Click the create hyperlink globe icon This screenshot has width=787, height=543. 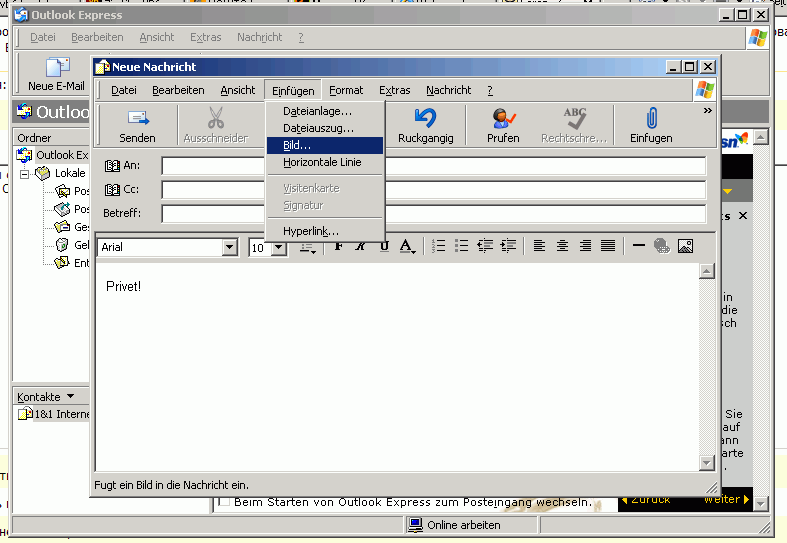coord(662,246)
